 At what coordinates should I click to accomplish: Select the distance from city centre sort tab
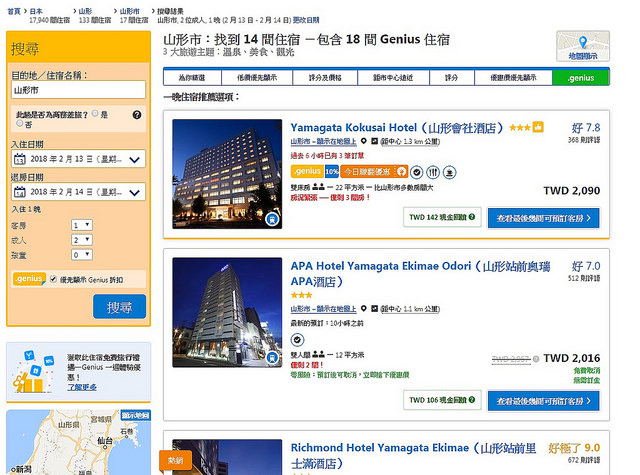(x=393, y=78)
